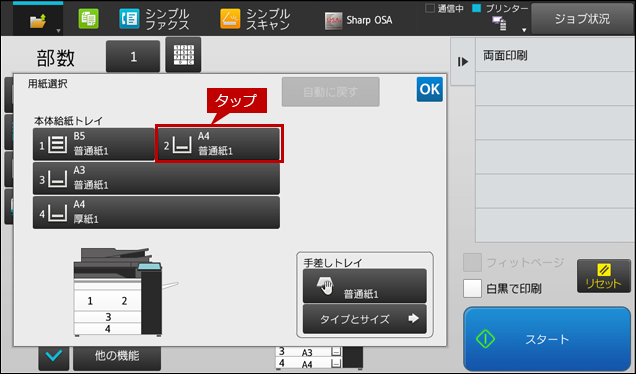Enable 白黒で印刷 checkbox
636x374 pixels.
pyautogui.click(x=473, y=288)
